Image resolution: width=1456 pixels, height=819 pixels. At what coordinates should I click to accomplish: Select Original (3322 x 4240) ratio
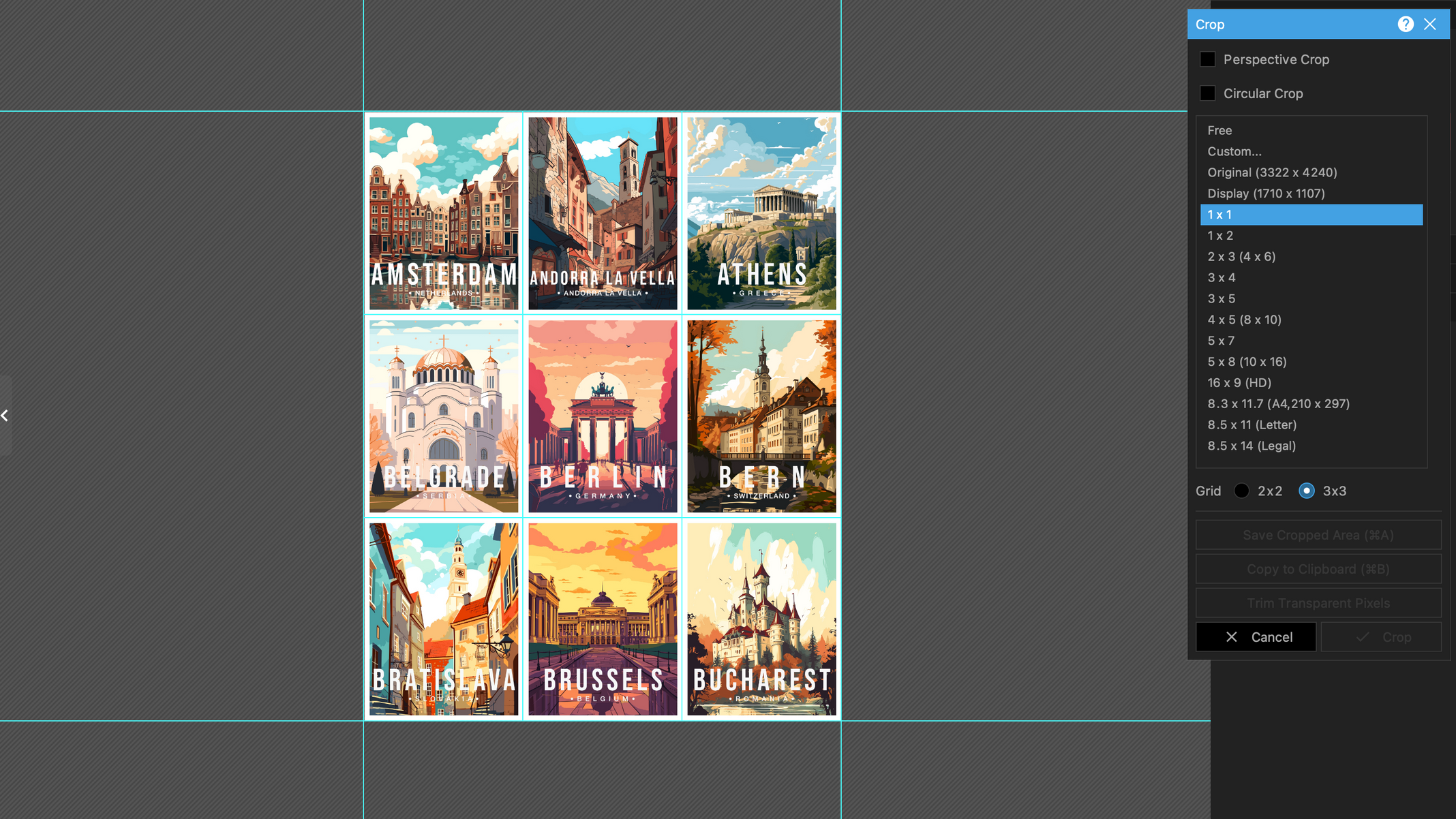[x=1272, y=172]
